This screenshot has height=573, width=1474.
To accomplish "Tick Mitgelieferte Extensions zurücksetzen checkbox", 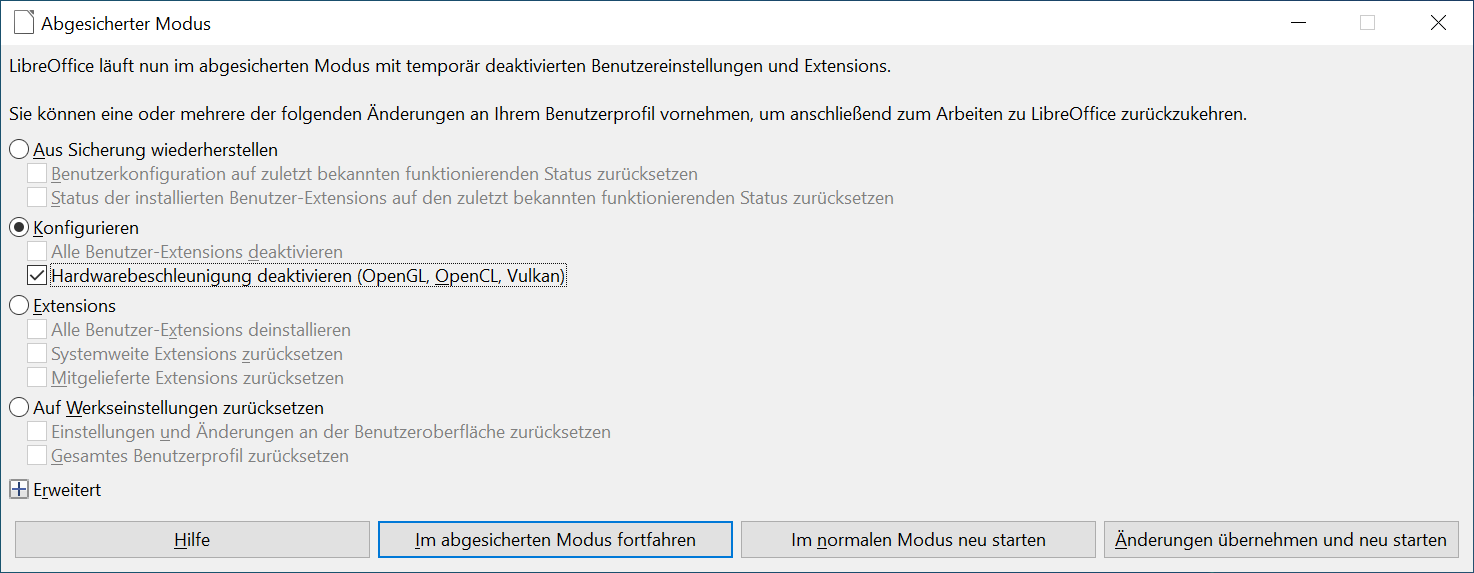I will click(x=37, y=378).
